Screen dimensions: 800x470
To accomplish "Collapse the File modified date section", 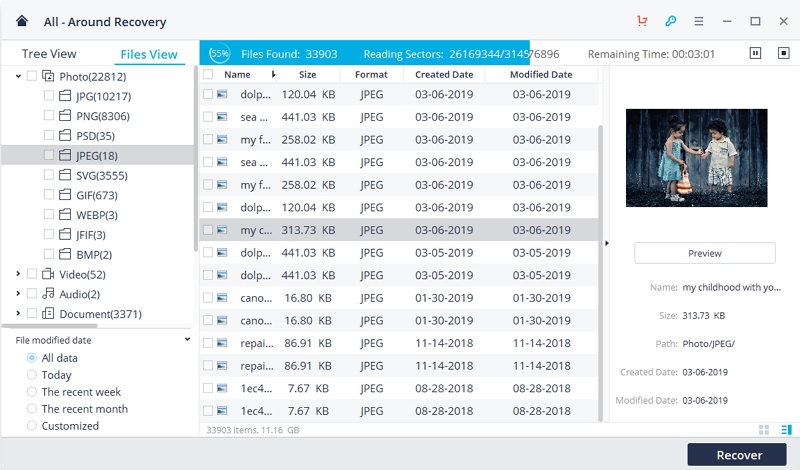I will click(187, 339).
